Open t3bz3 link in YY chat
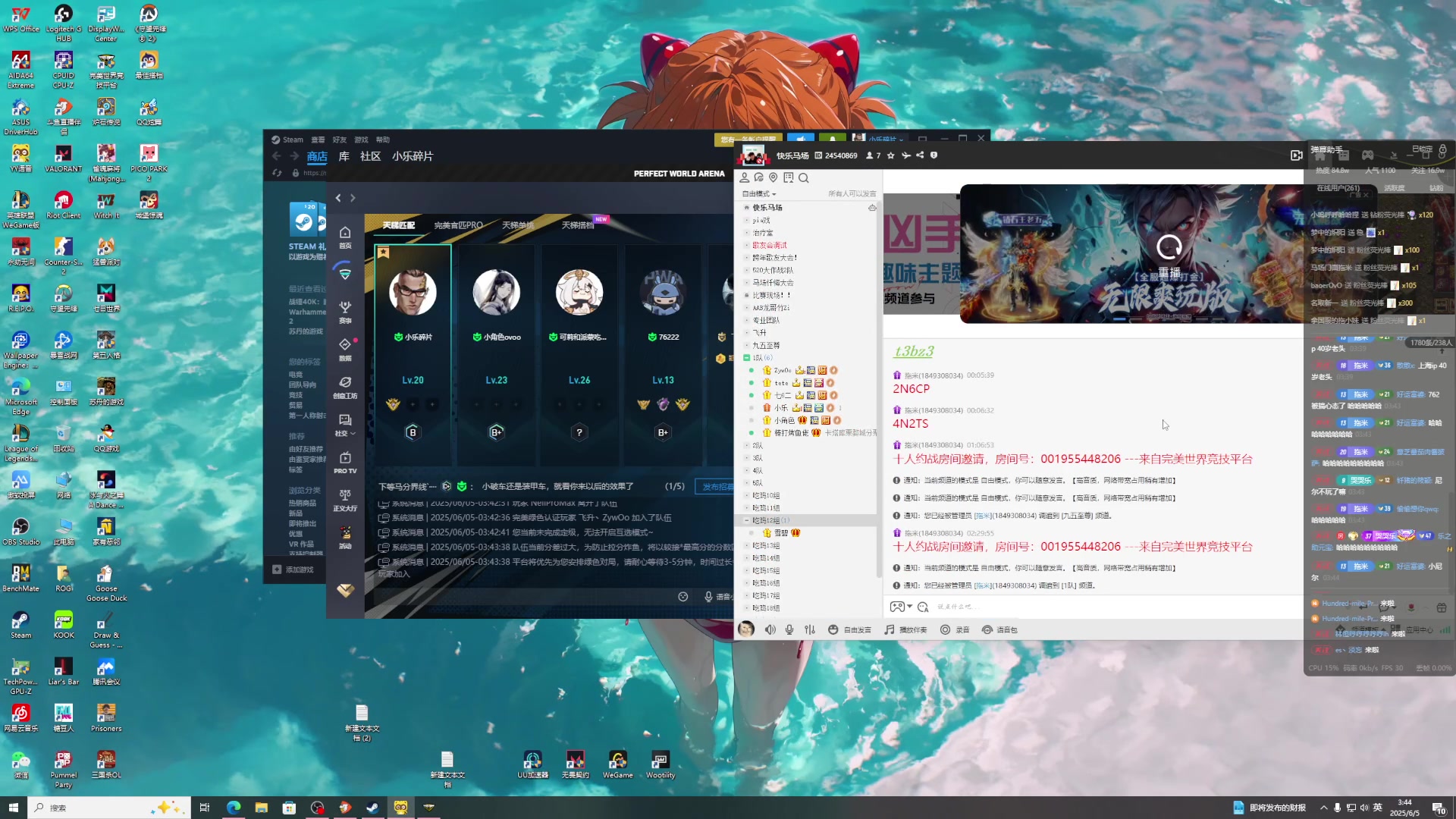1456x819 pixels. tap(914, 351)
